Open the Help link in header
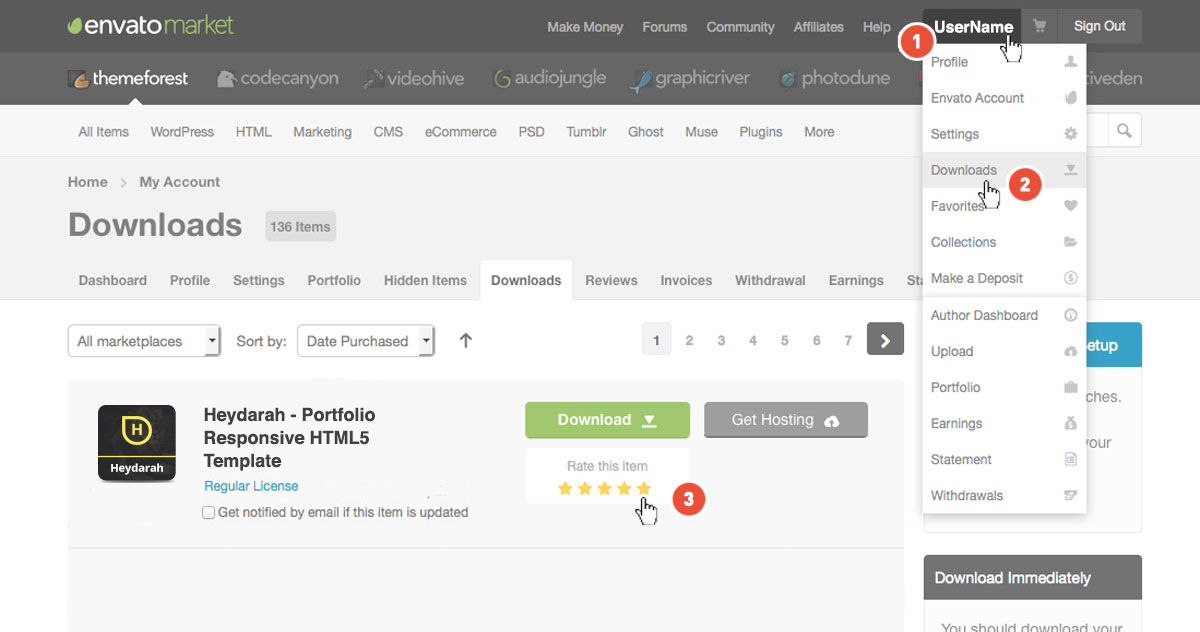 [877, 27]
